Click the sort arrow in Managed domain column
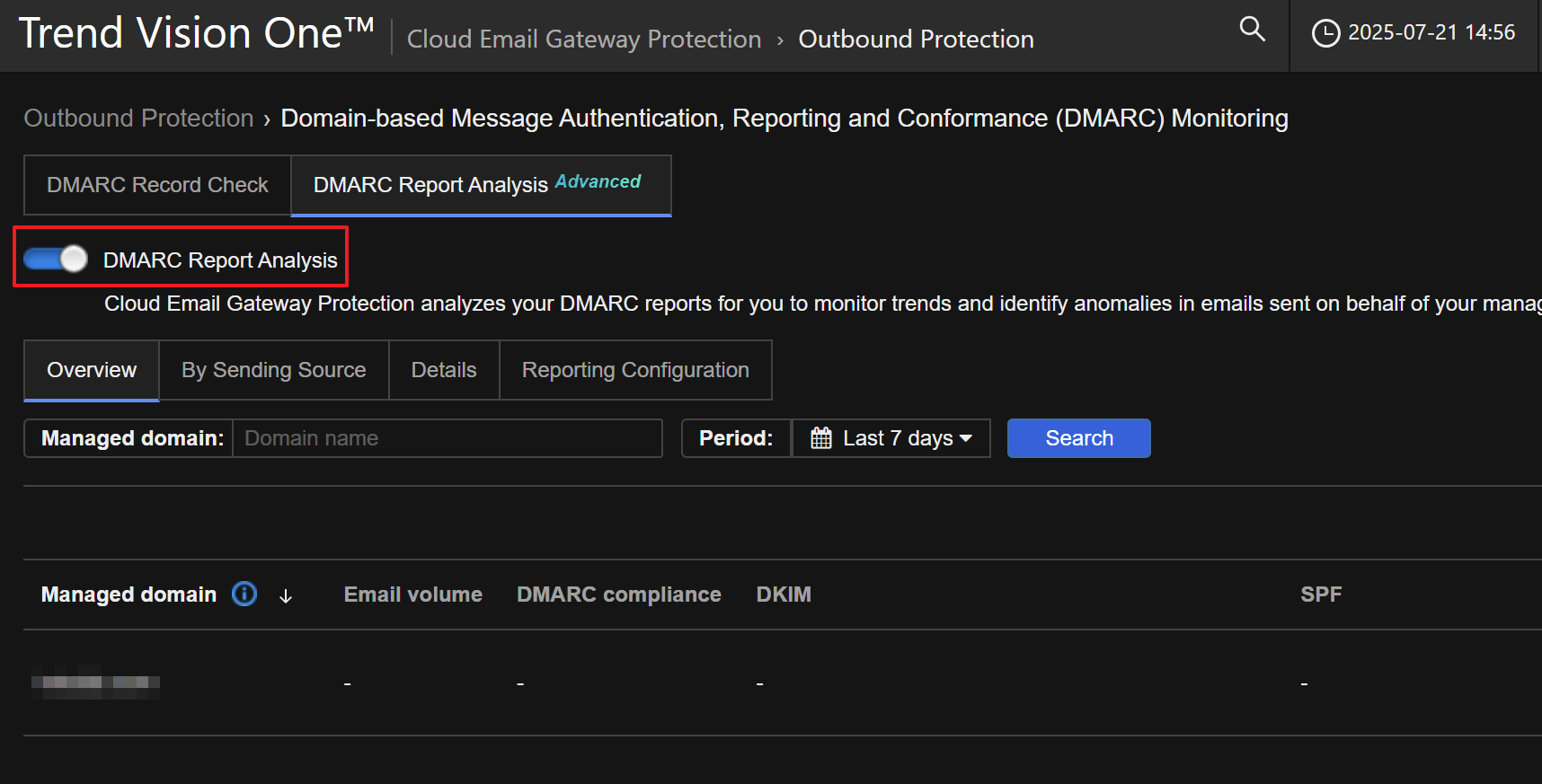The image size is (1542, 784). tap(286, 596)
